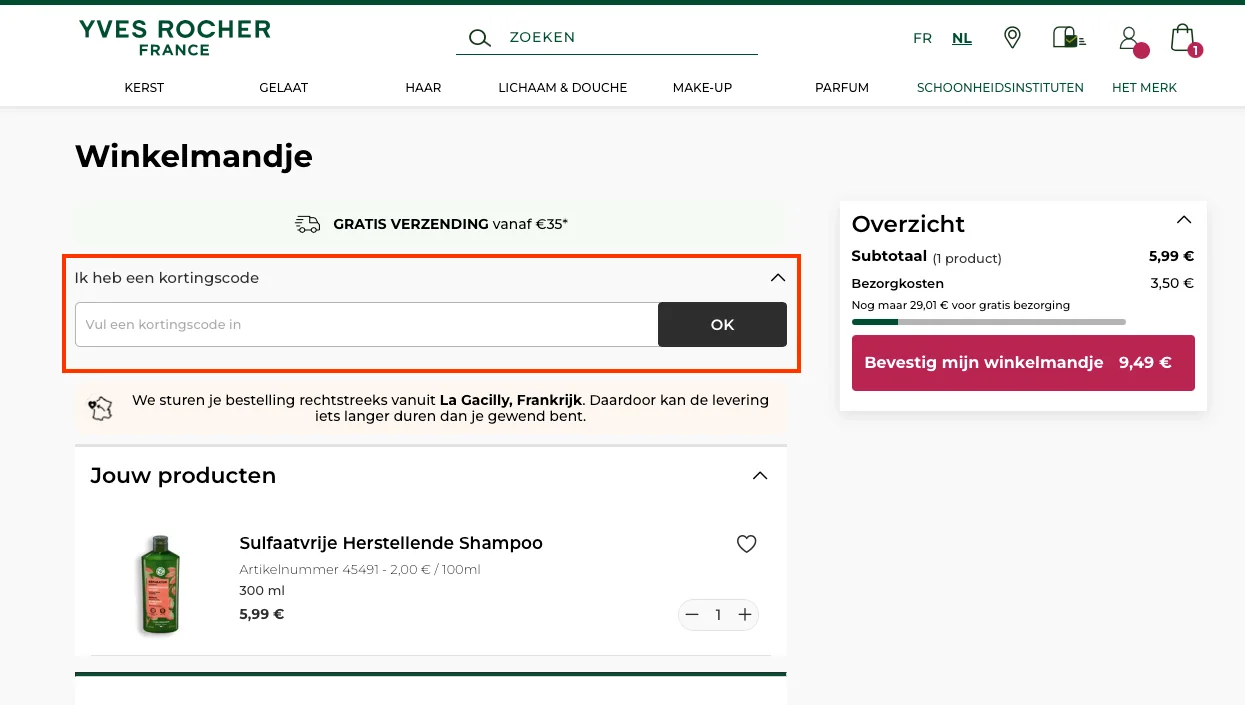Collapse the Jouw producten section
Image resolution: width=1245 pixels, height=705 pixels.
[760, 476]
